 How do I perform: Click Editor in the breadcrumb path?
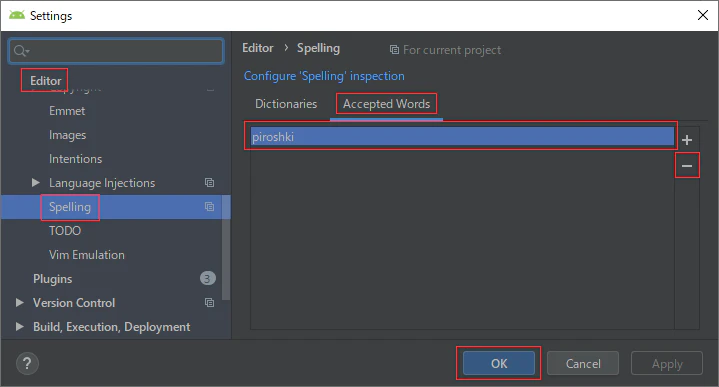[x=258, y=48]
